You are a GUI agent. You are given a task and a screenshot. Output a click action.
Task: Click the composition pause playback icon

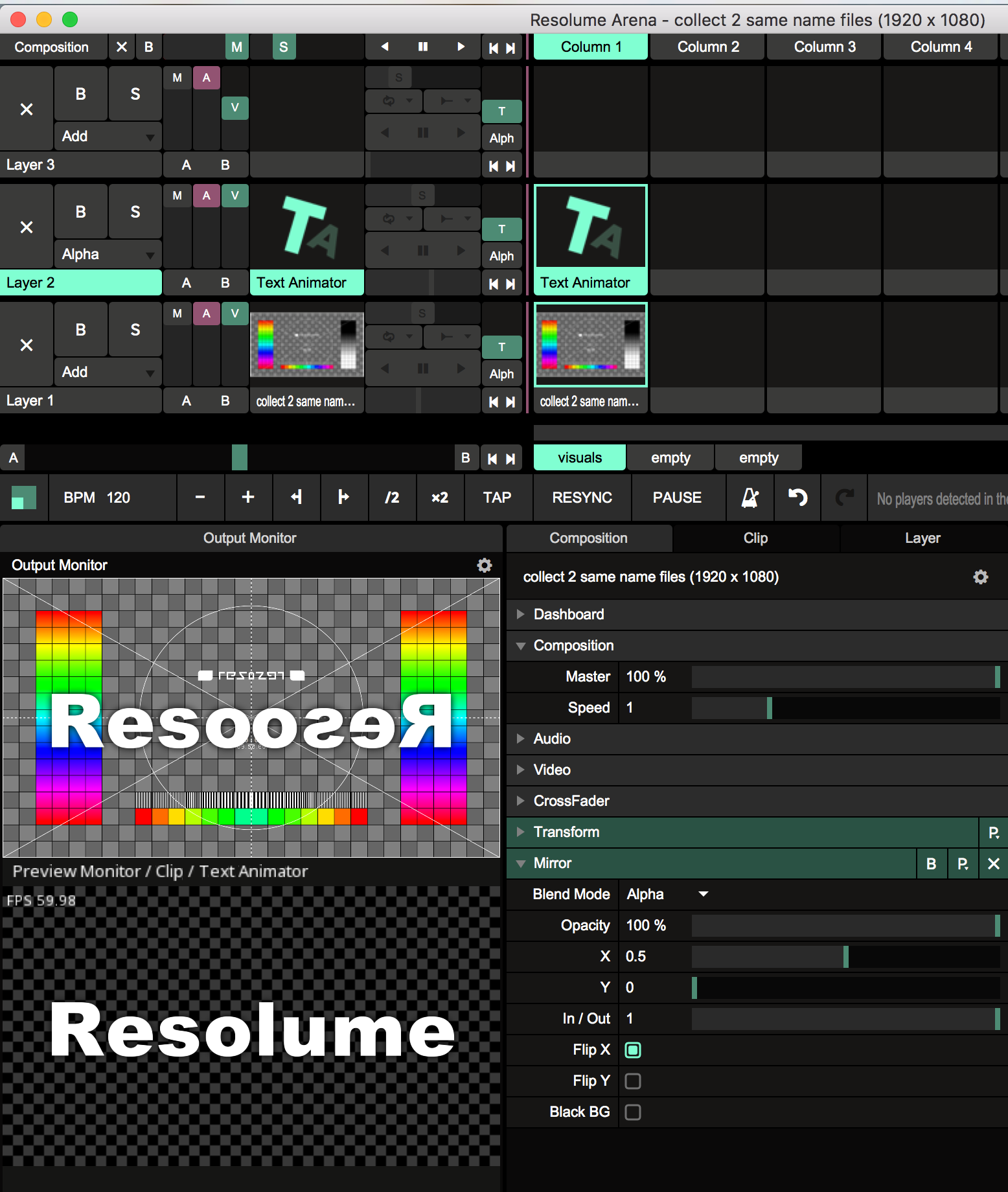click(x=423, y=47)
